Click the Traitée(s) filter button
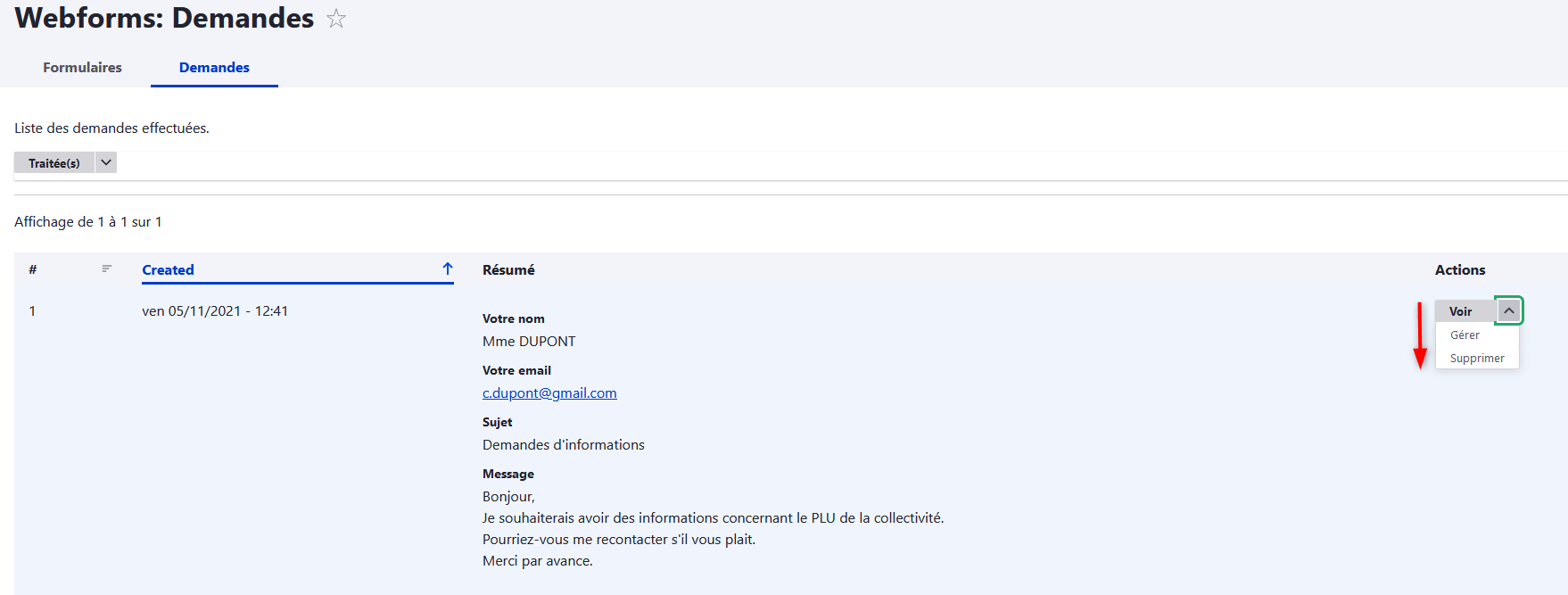Screen dimensions: 1568x595 (x=54, y=163)
